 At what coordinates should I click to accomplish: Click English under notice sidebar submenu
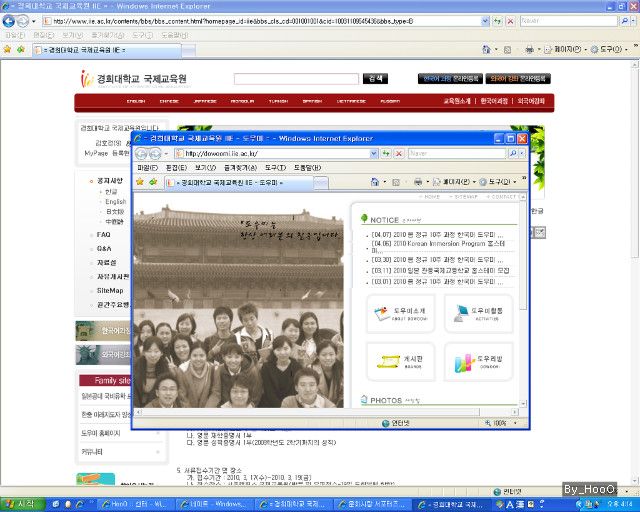[x=116, y=202]
